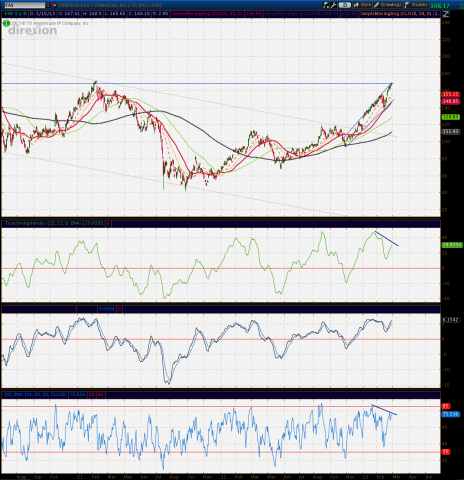Click the 155.15 red price bubble
464x480 pixels.
coord(451,95)
